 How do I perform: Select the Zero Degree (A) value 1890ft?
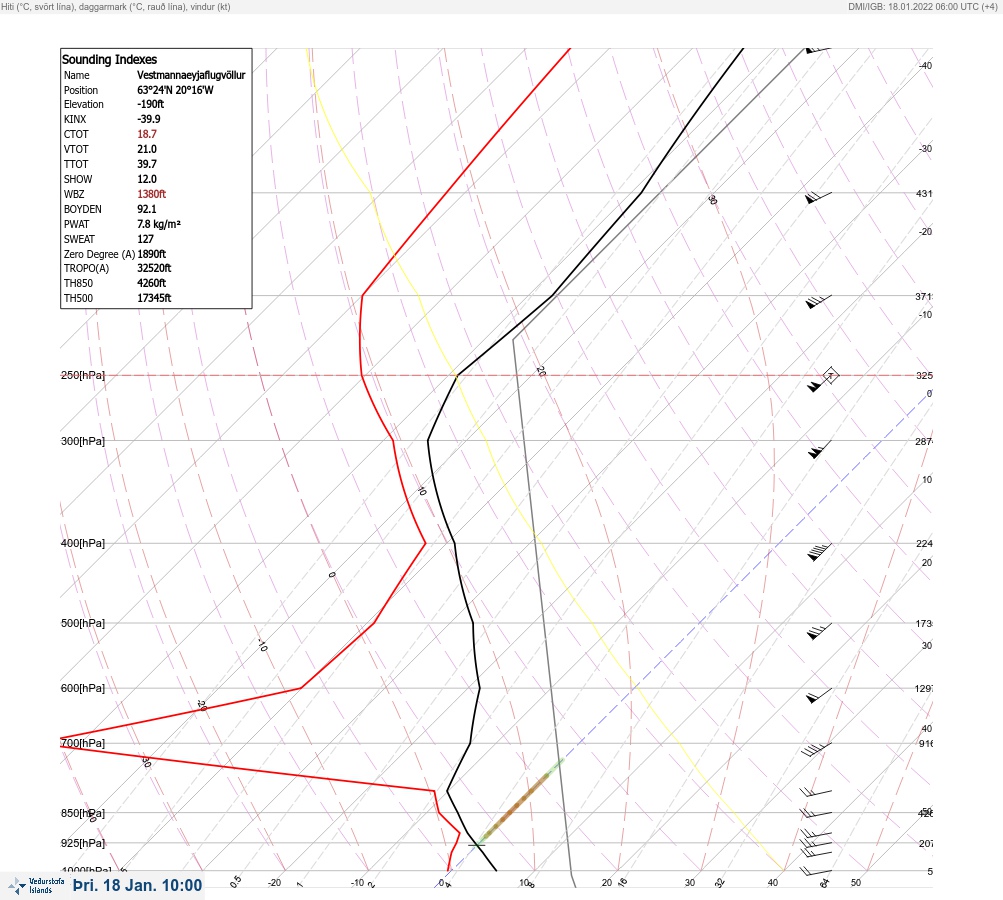(152, 254)
